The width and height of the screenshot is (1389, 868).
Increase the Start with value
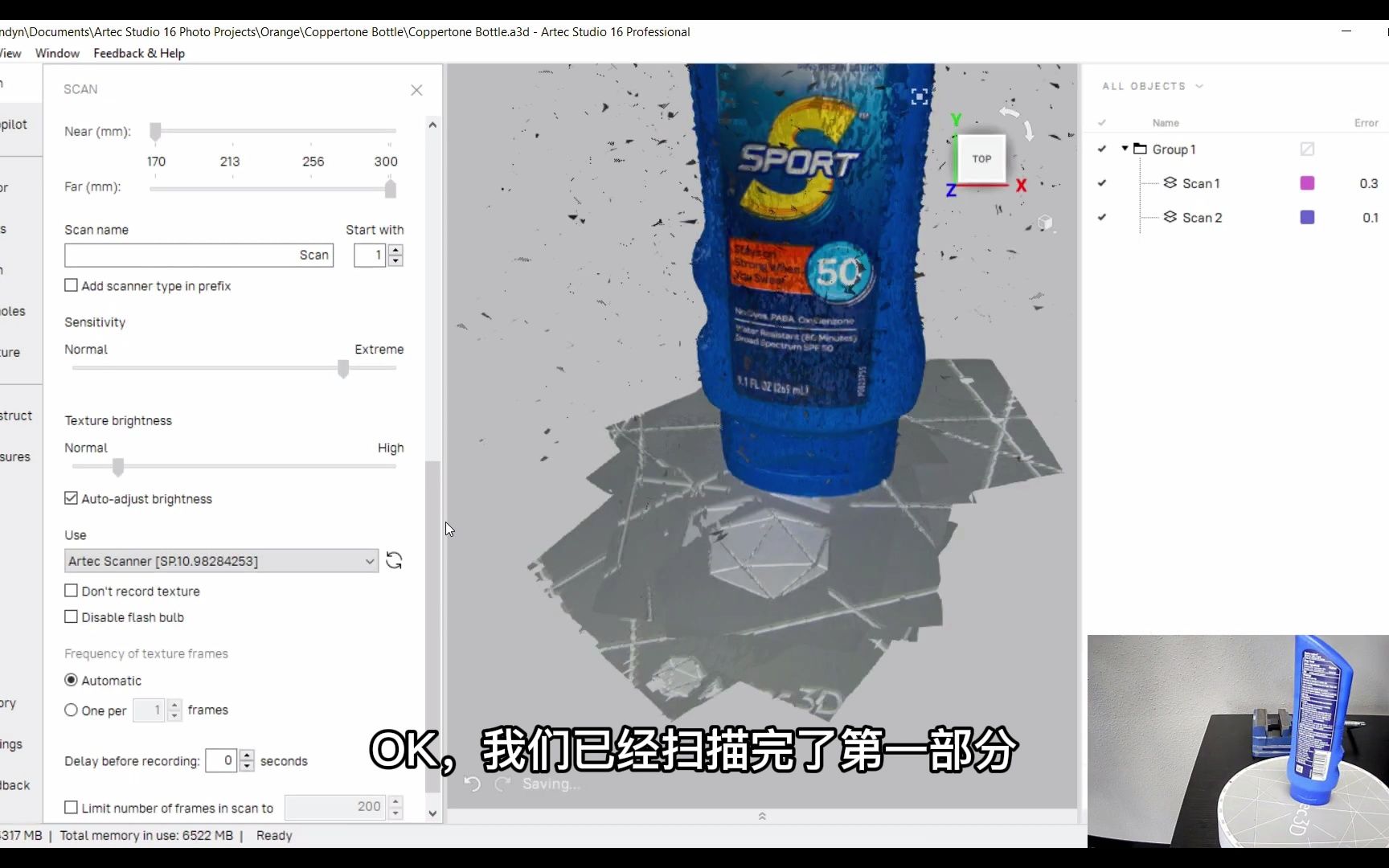[395, 250]
